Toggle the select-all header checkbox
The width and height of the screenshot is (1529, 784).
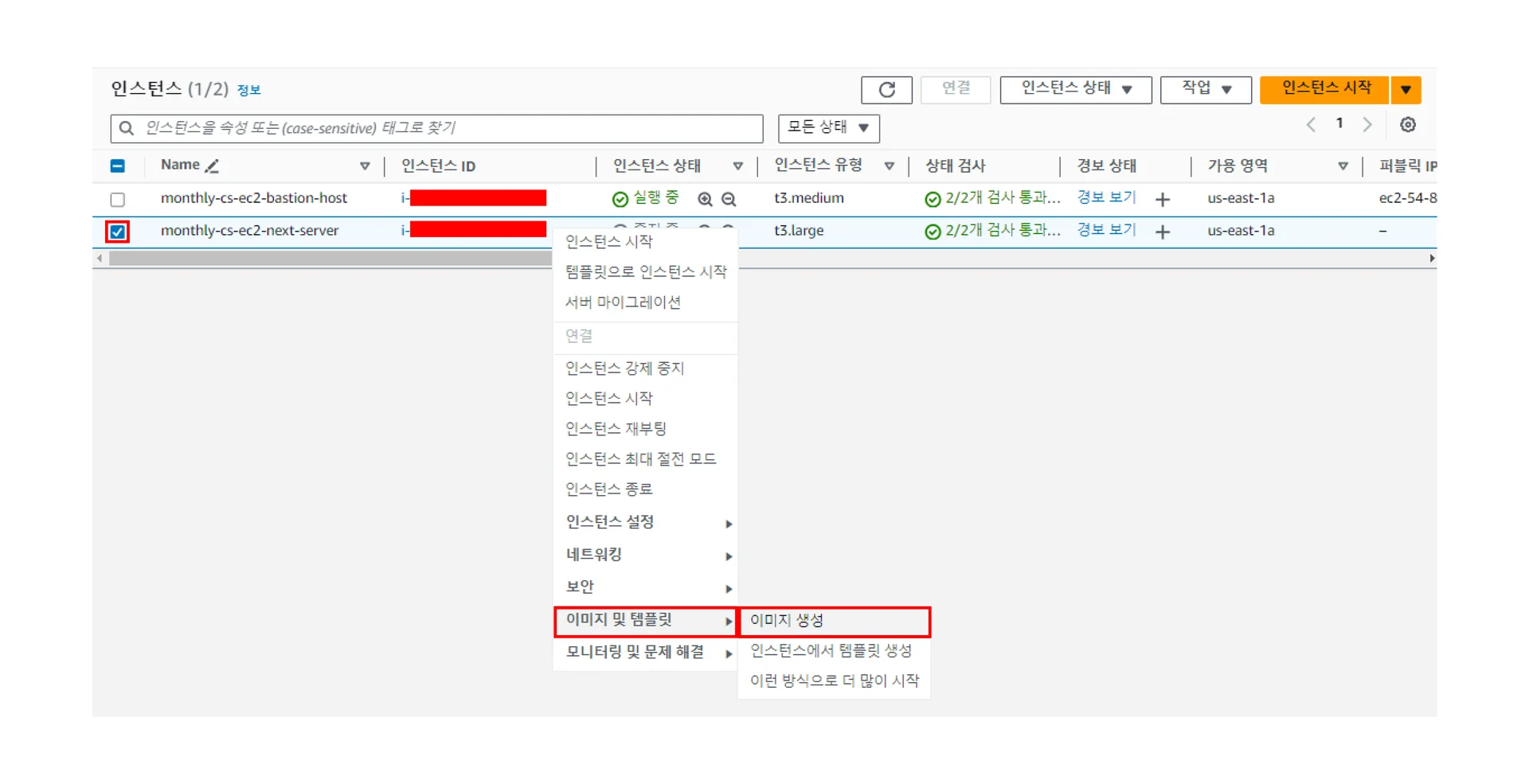click(x=117, y=166)
